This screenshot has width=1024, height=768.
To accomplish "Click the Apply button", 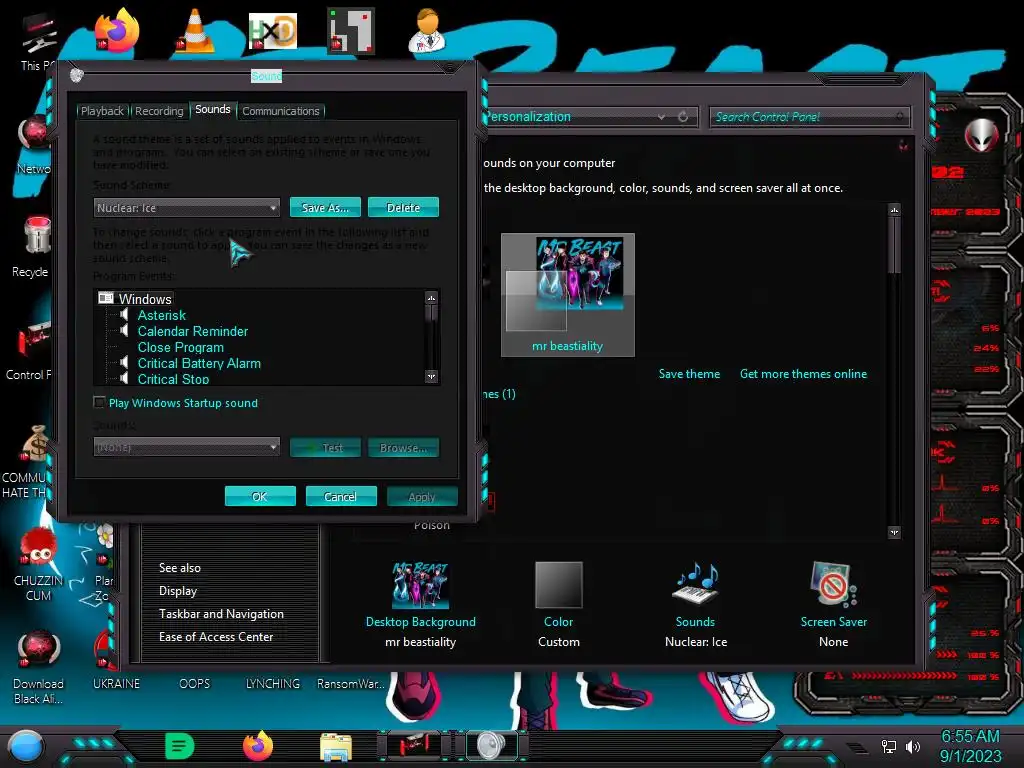I will 422,496.
